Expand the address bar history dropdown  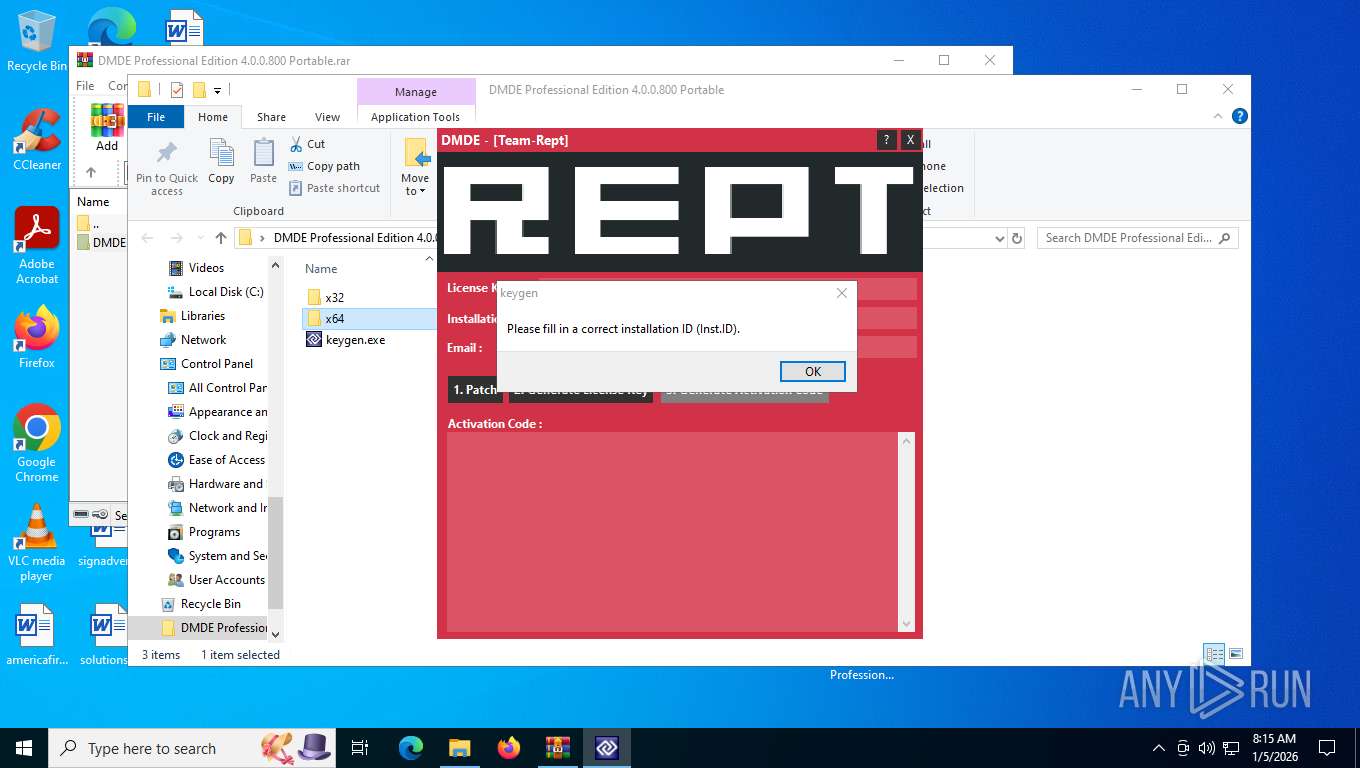[999, 238]
